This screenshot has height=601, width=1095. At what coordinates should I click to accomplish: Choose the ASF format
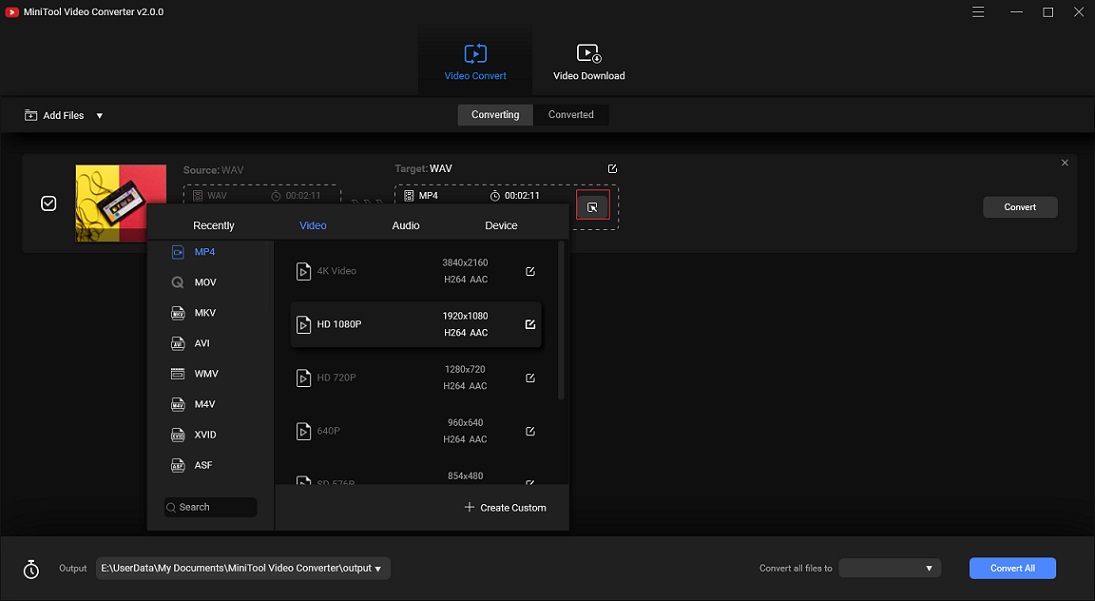click(203, 465)
